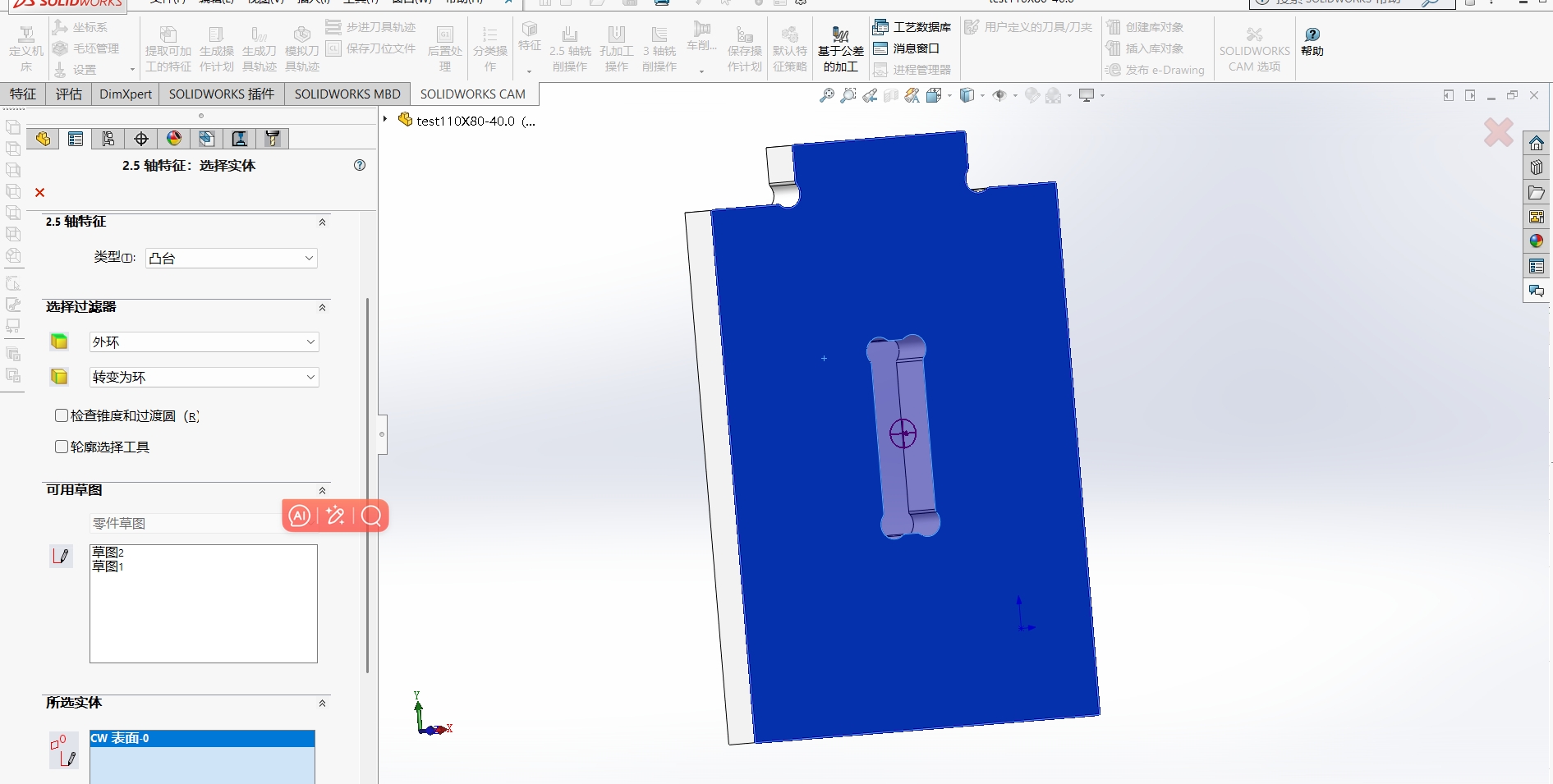This screenshot has width=1553, height=784.
Task: Click the Zoom to Area icon
Action: (848, 96)
